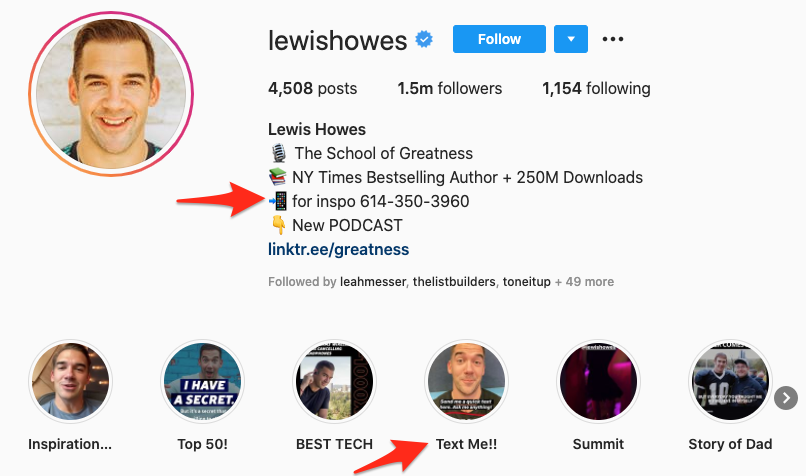The height and width of the screenshot is (476, 806).
Task: Open the linktr.ee/greatness link
Action: pyautogui.click(x=339, y=249)
